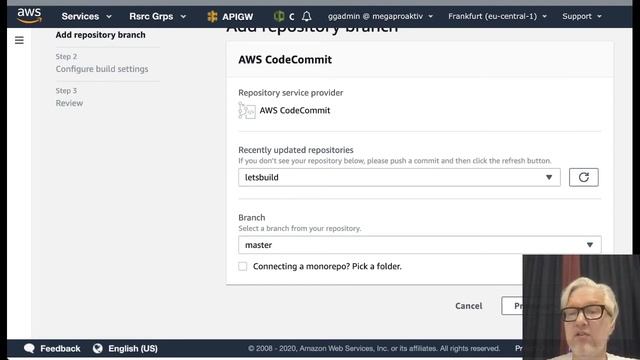Check the Connecting a monorepo checkbox

tap(243, 266)
